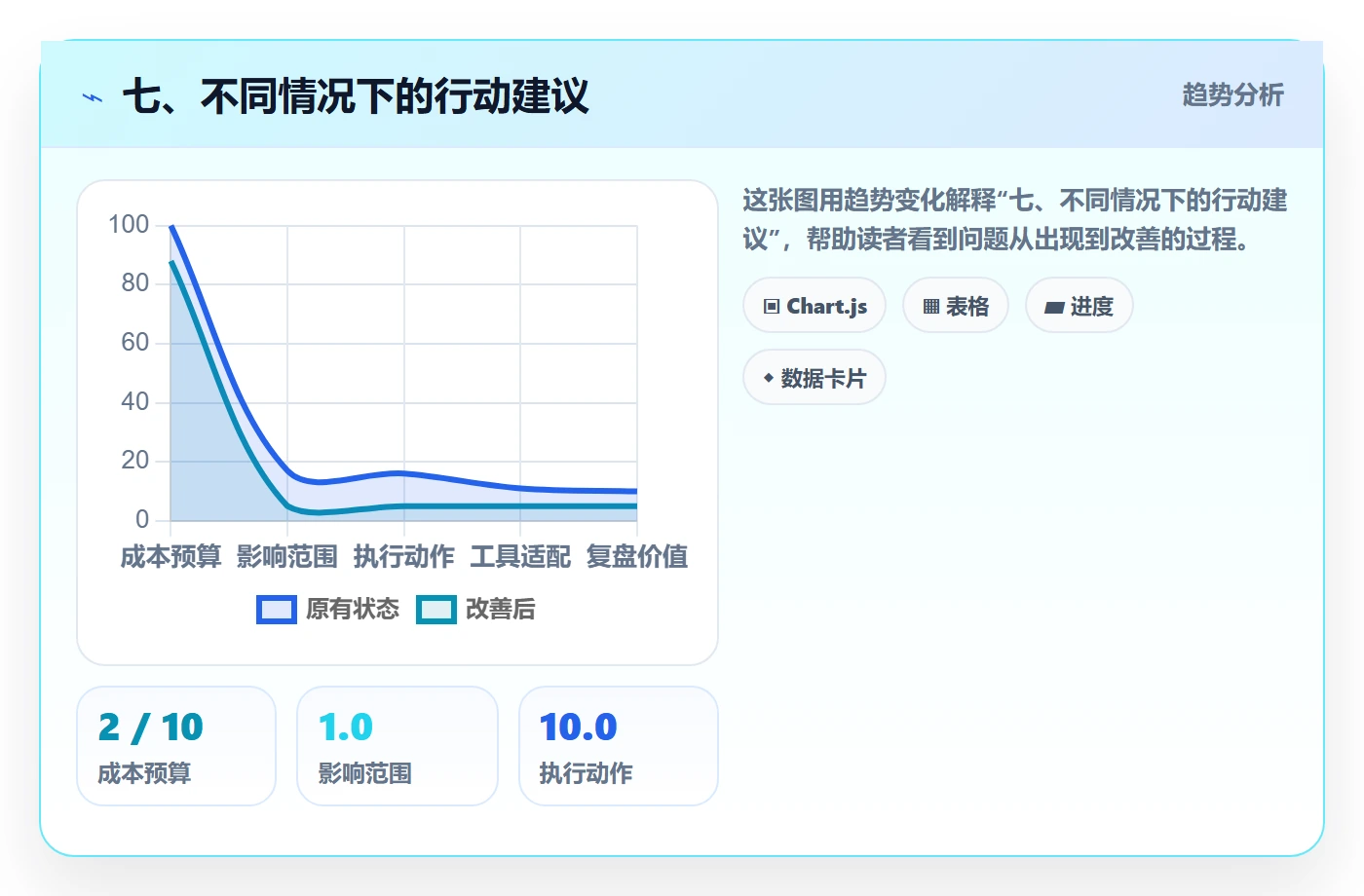Click the 趋势分析 label in header
Viewport: 1364px width, 896px height.
tap(1232, 95)
